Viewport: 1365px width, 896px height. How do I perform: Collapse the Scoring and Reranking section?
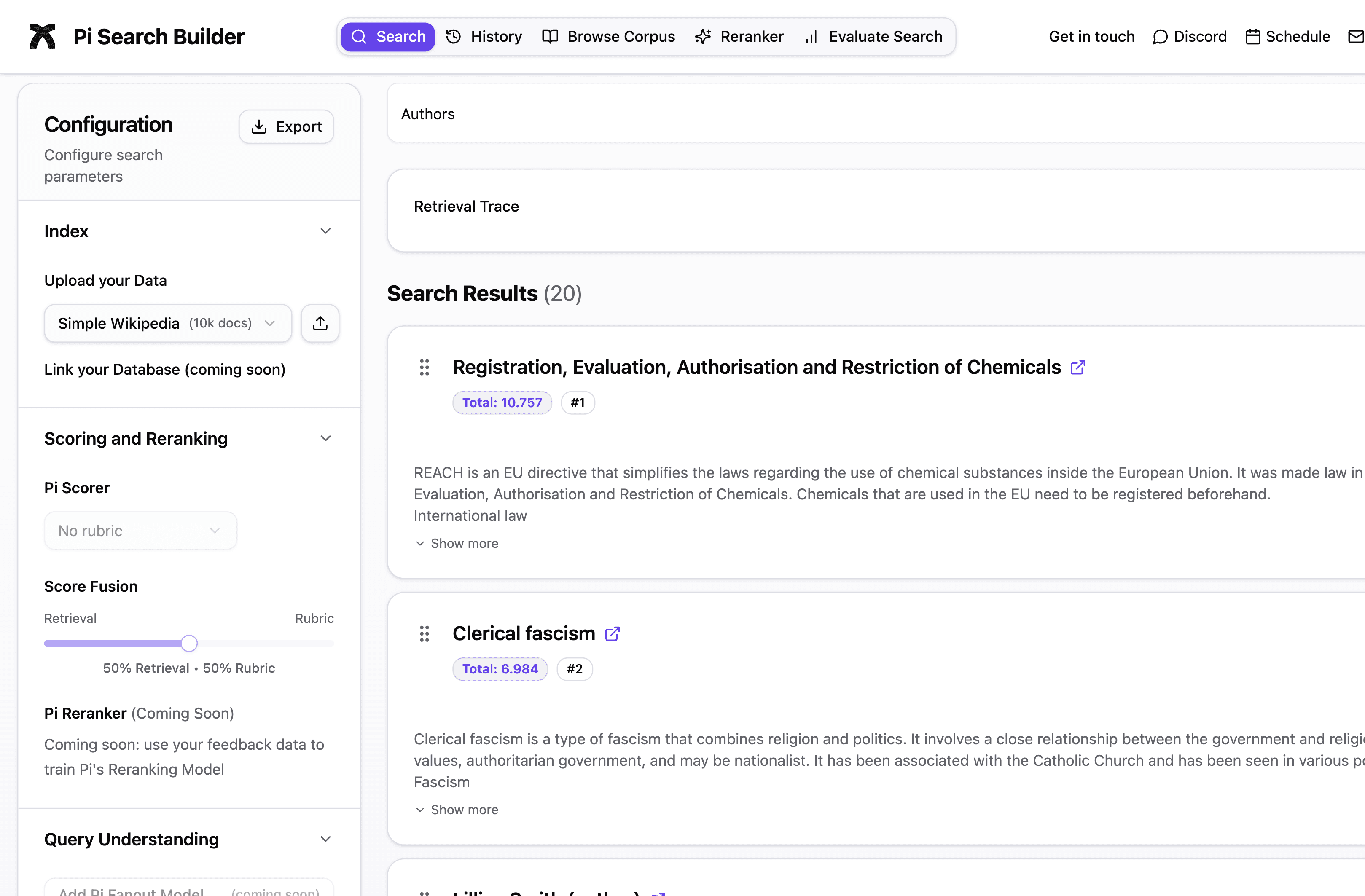(x=325, y=439)
